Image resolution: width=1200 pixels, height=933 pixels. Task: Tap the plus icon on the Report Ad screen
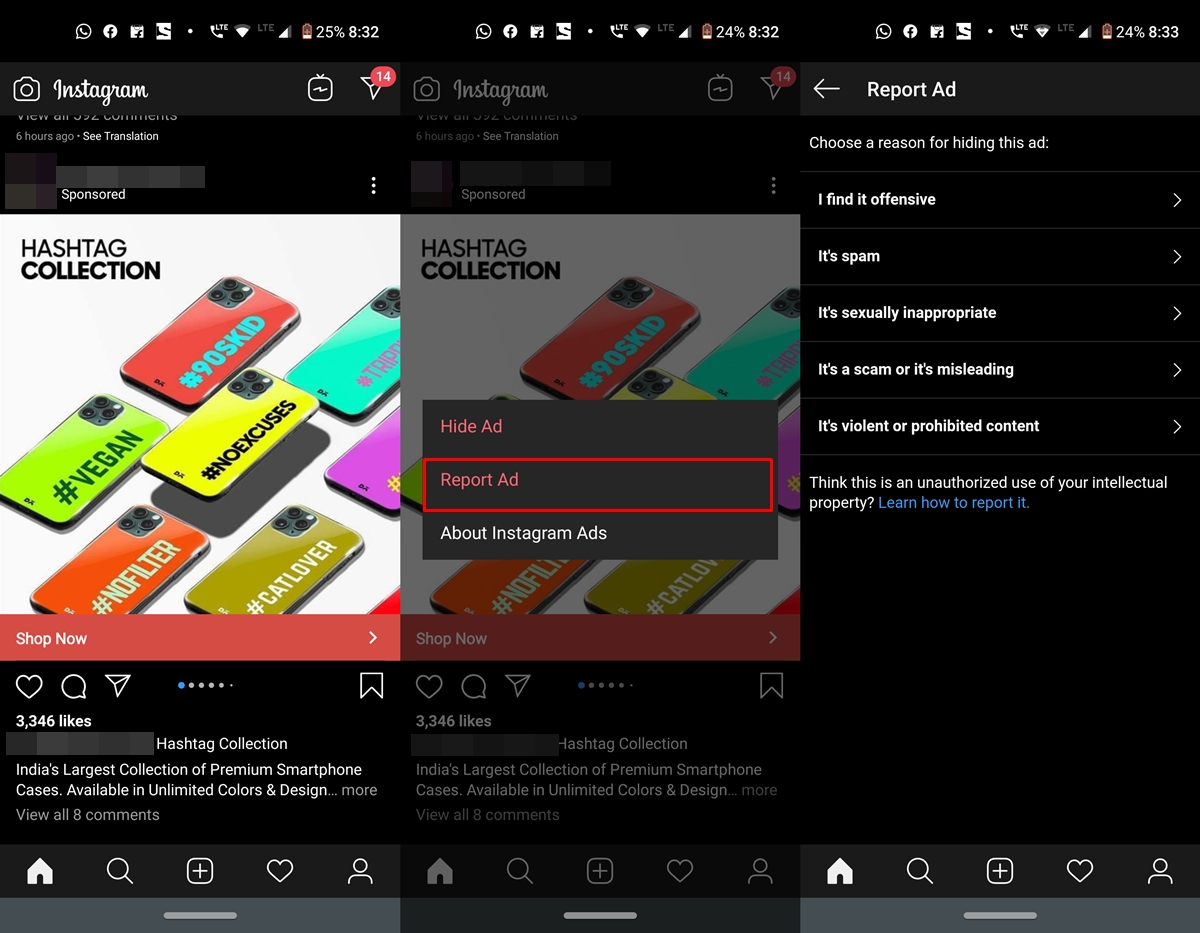(1000, 871)
